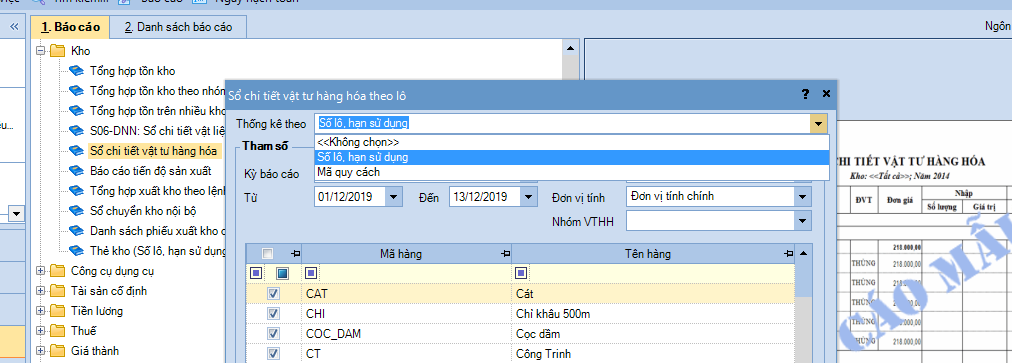This screenshot has width=1012, height=363.
Task: Click the Nhóm VTHH combo box field
Action: 710,222
